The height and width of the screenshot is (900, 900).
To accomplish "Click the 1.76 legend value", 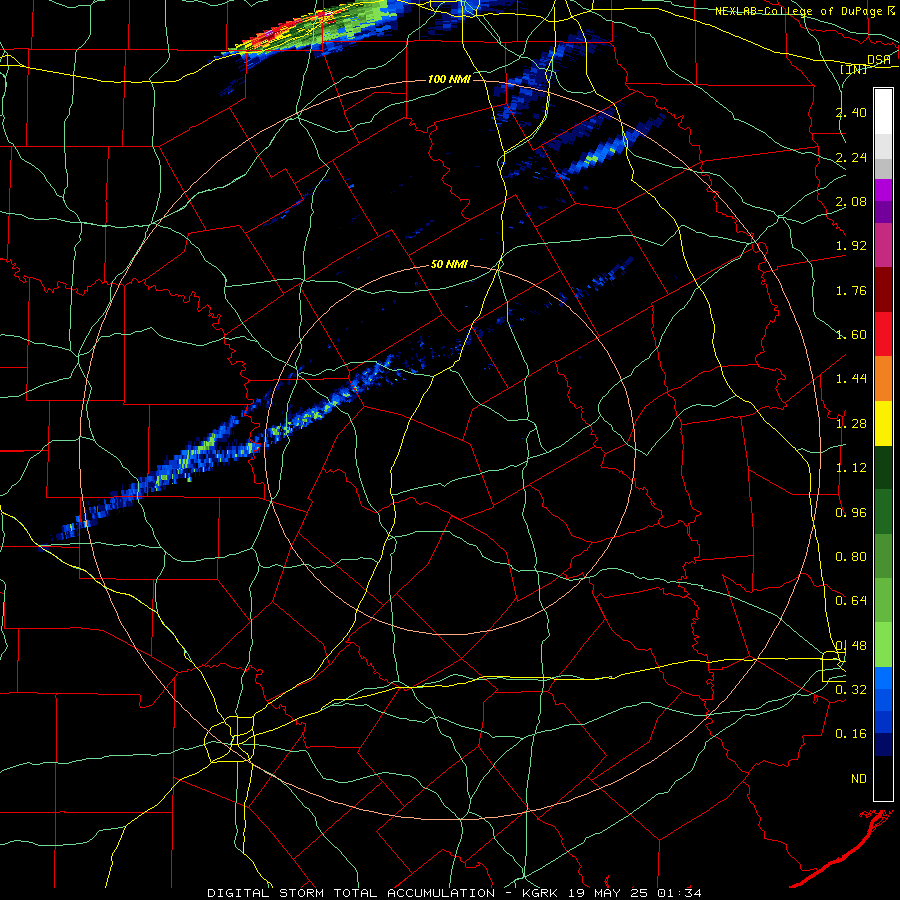I will (851, 290).
